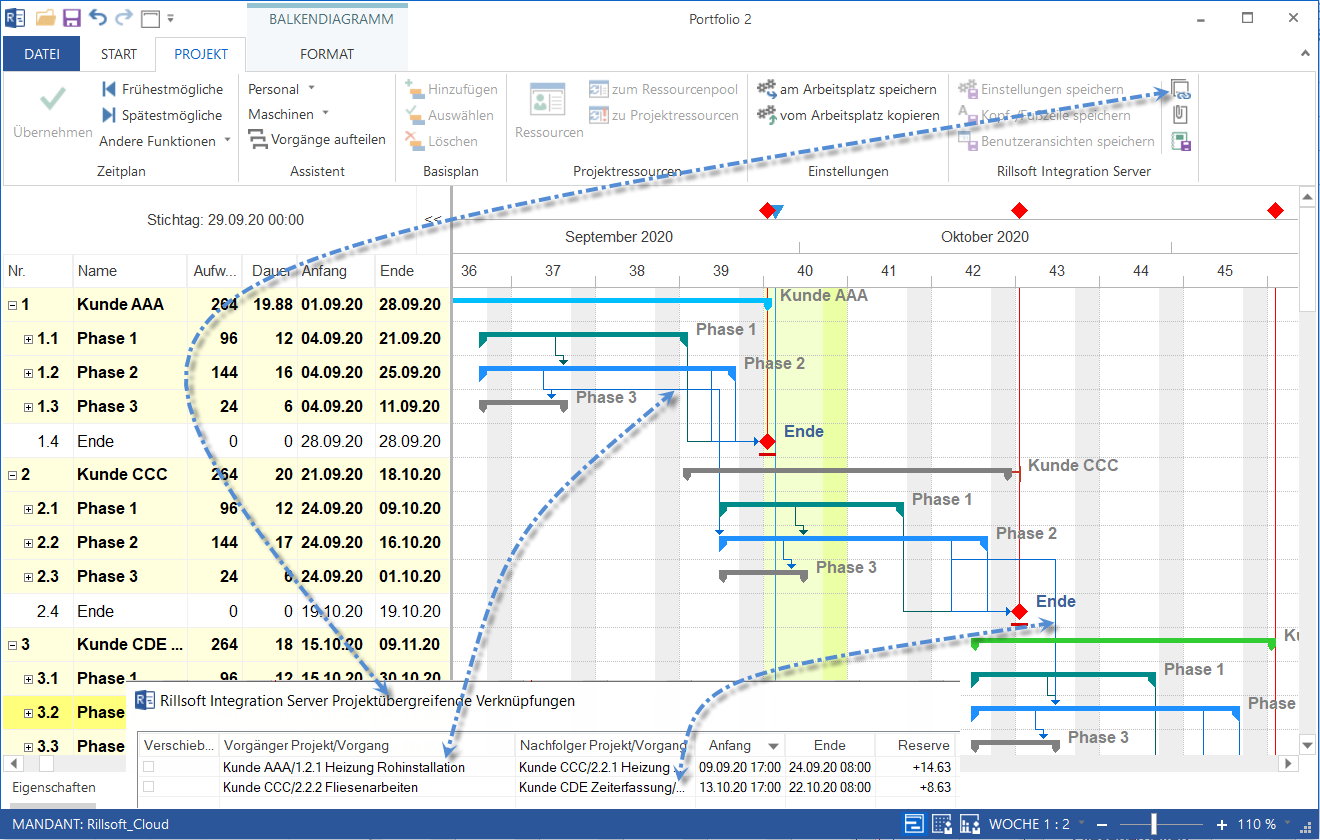The width and height of the screenshot is (1320, 840).
Task: Sort by the Anfang column header
Action: (x=335, y=271)
